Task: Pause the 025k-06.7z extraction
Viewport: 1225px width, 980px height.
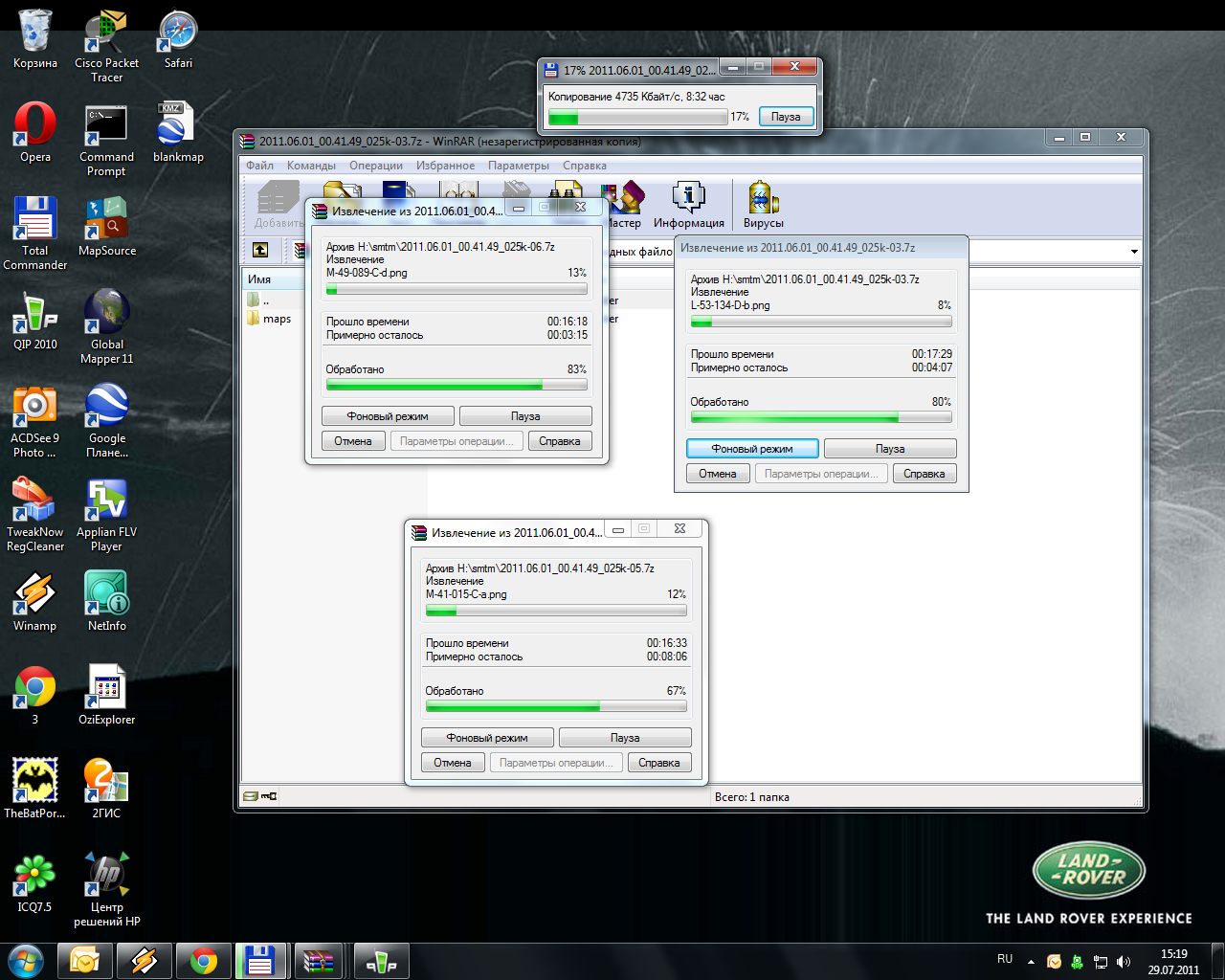Action: [525, 416]
